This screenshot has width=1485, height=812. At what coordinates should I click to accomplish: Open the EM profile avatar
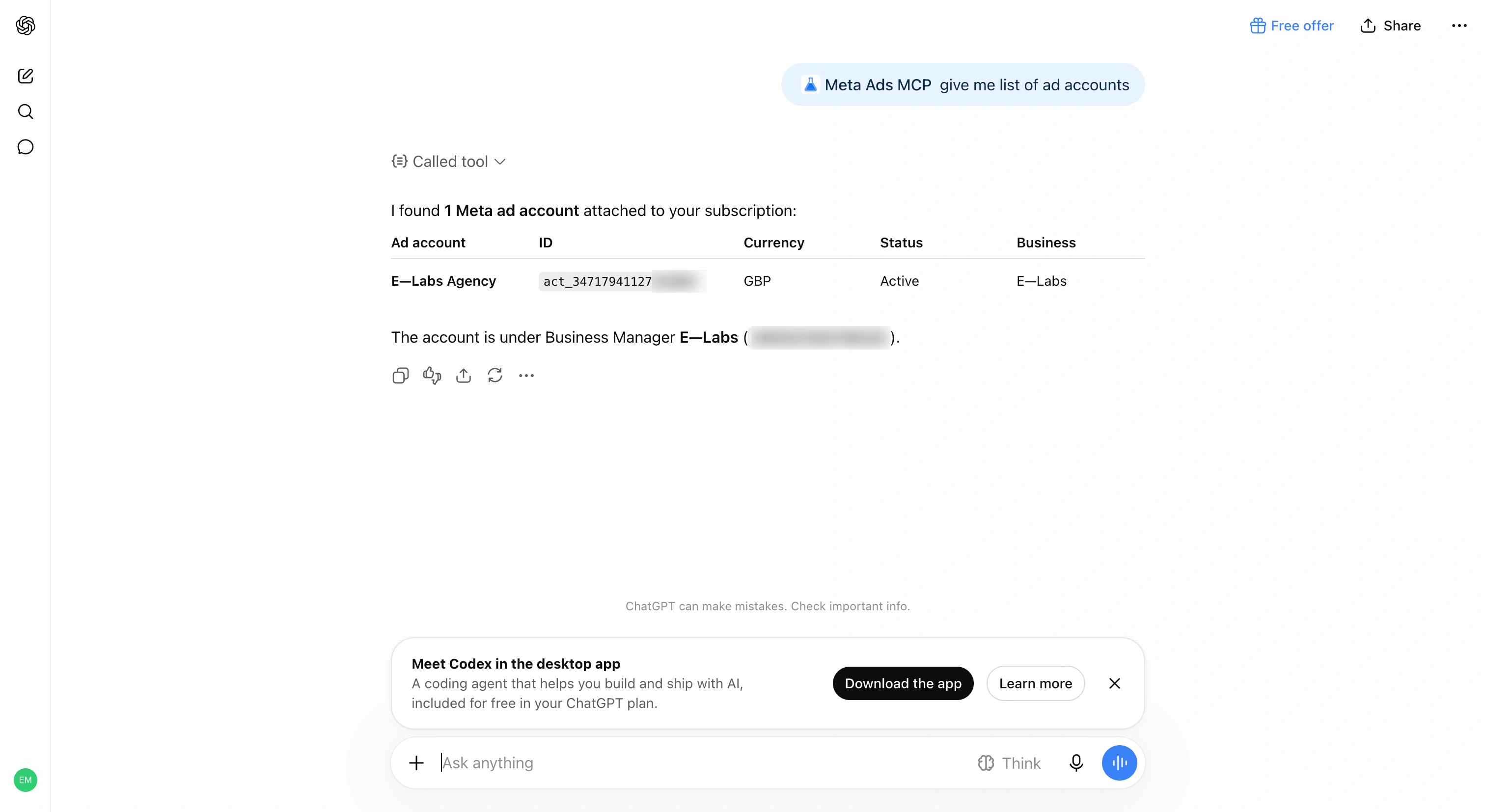(x=26, y=780)
